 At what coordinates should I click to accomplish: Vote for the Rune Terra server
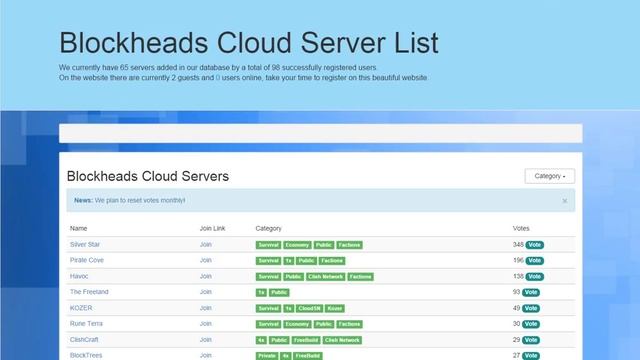pos(531,324)
